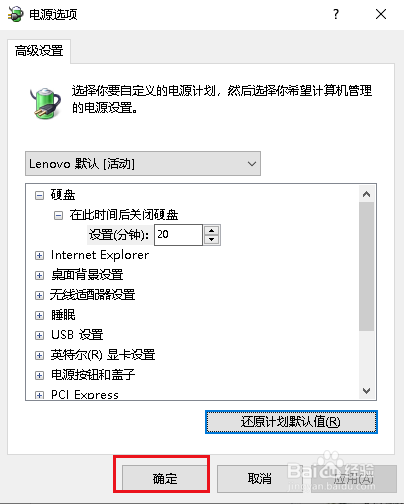Click the green battery plug icon
The image size is (404, 504).
coord(45,103)
